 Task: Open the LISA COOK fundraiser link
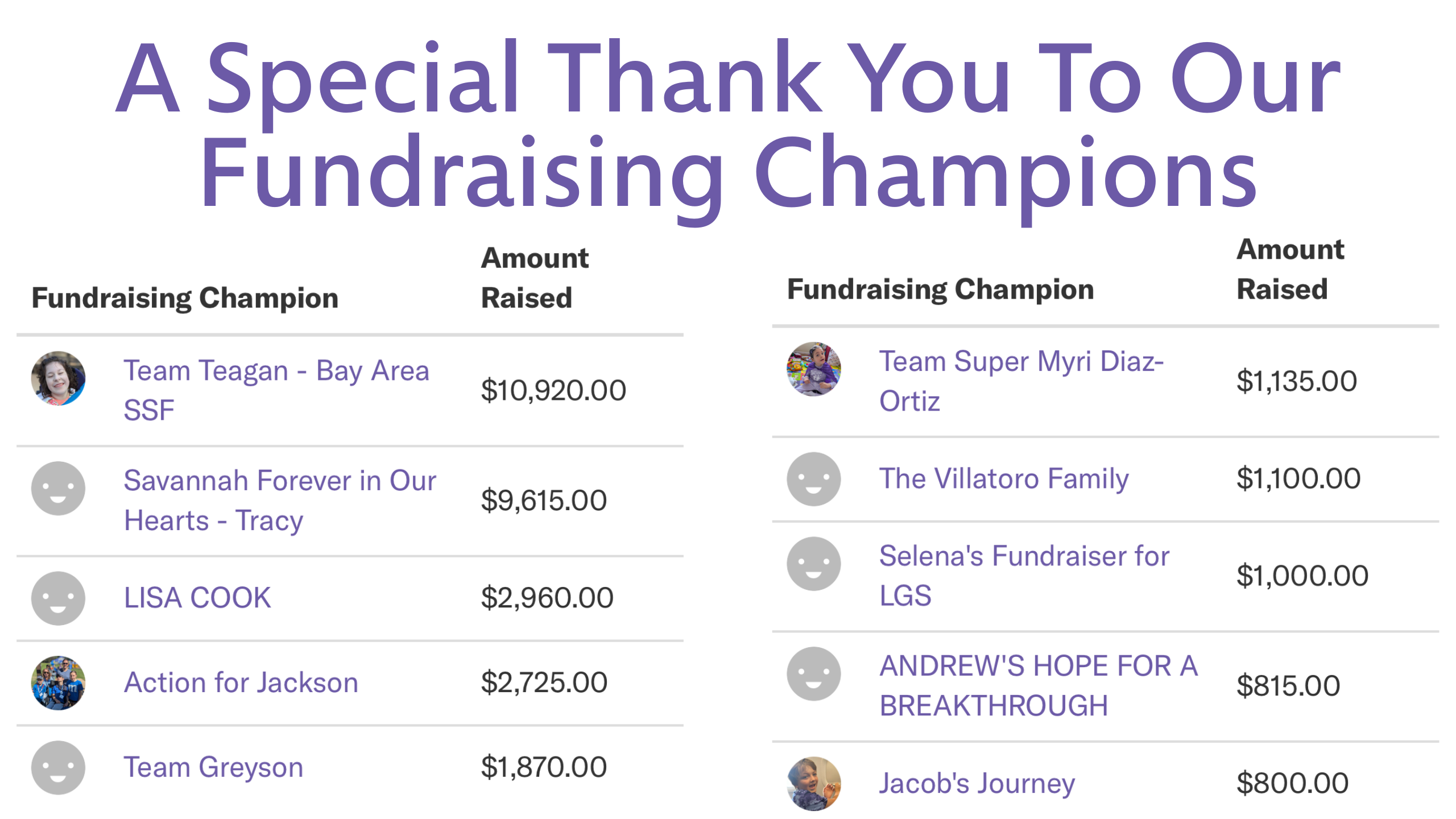click(x=197, y=598)
